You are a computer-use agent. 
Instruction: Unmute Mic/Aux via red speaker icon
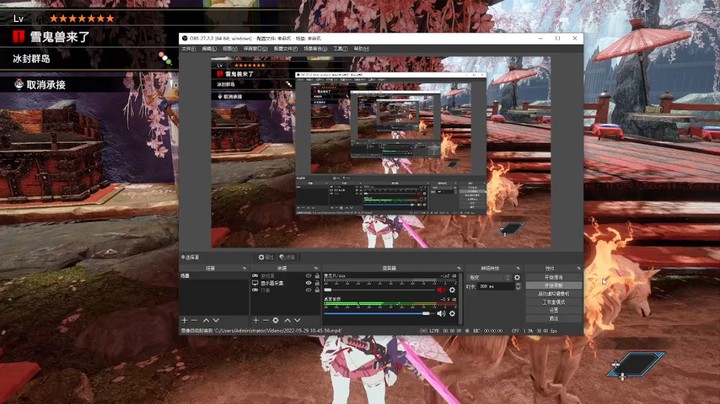point(441,290)
